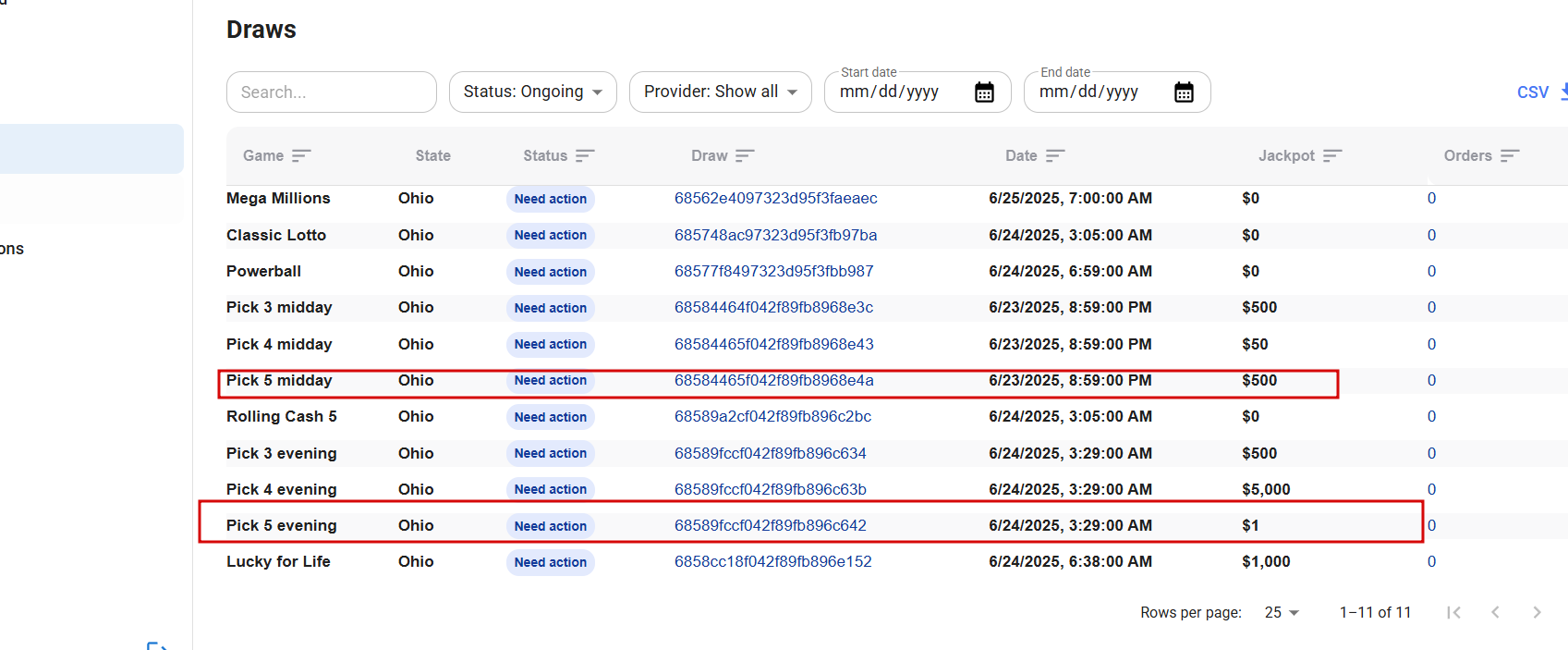Click Need action badge for Pick 3 midday
Image resolution: width=1568 pixels, height=650 pixels.
coord(551,308)
